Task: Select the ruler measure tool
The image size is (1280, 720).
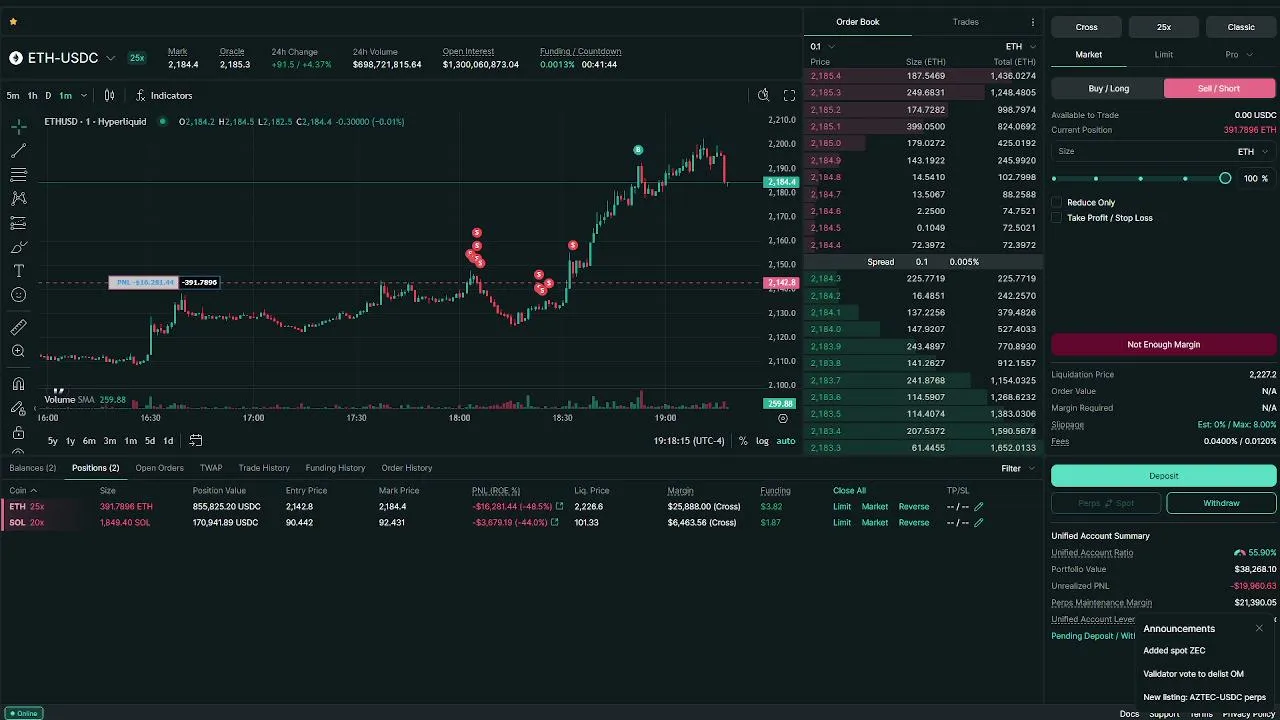Action: (18, 327)
